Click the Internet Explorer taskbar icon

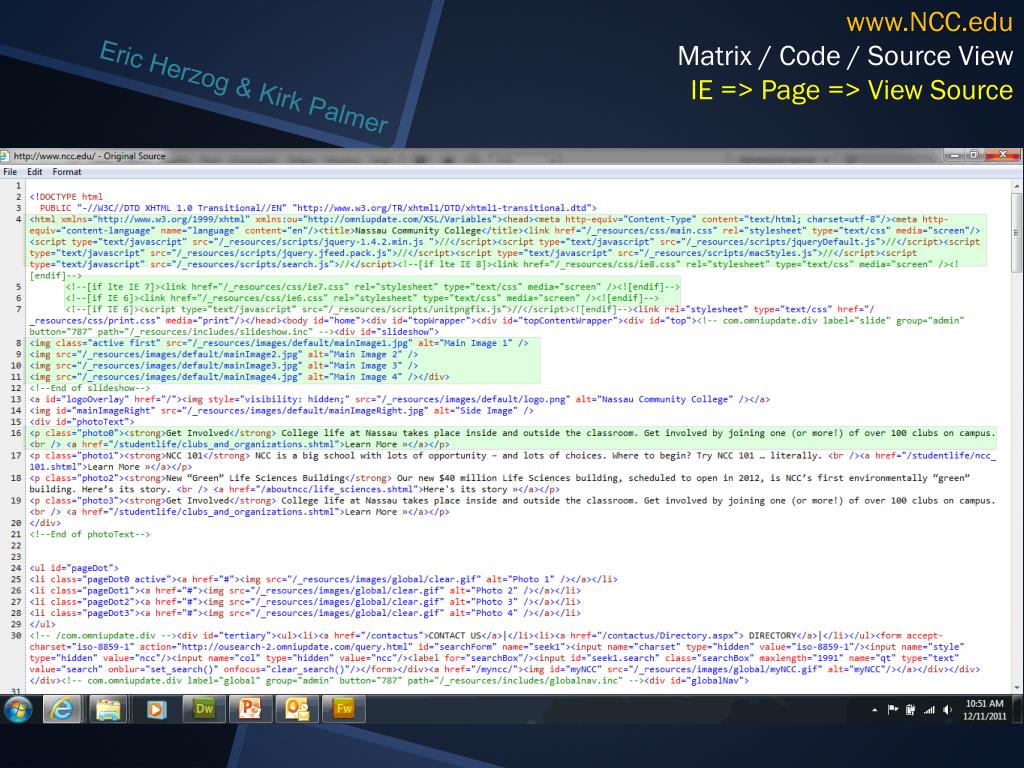tap(62, 709)
